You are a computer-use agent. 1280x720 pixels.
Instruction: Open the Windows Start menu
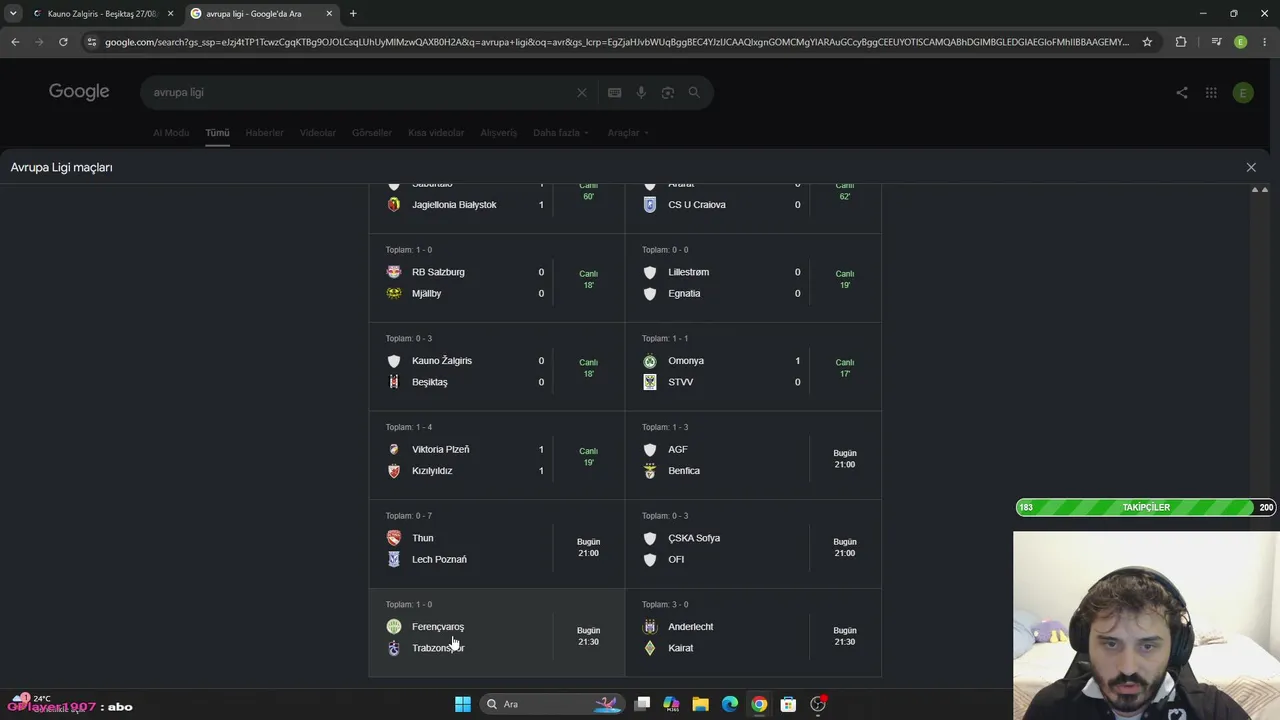pos(463,704)
